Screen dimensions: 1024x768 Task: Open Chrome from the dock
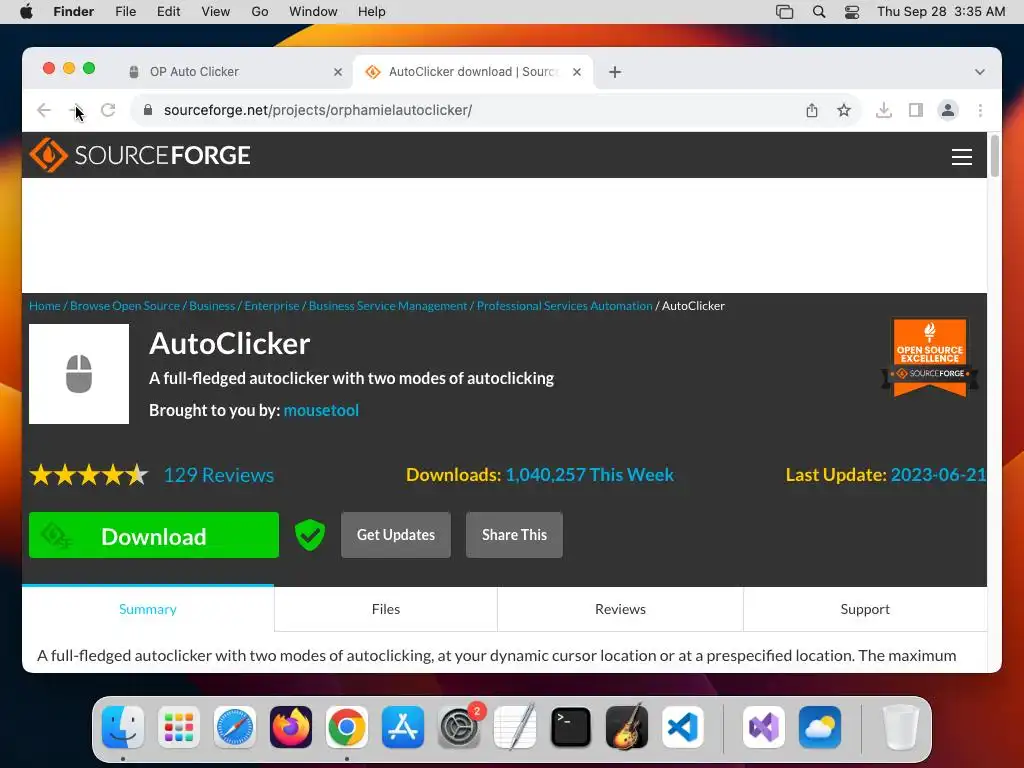pos(347,727)
